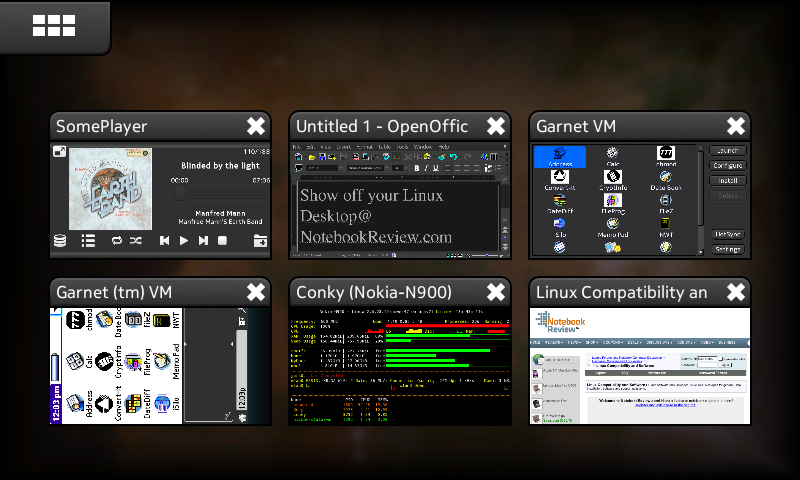Viewport: 800px width, 480px height.
Task: Close the Conky (Nokia-N900) task
Action: 495,292
